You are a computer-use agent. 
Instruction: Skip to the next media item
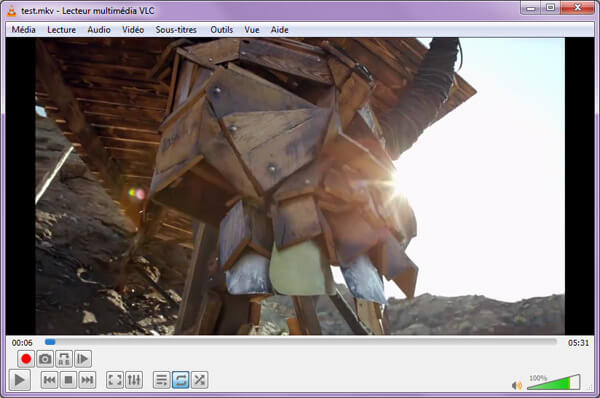pos(87,380)
